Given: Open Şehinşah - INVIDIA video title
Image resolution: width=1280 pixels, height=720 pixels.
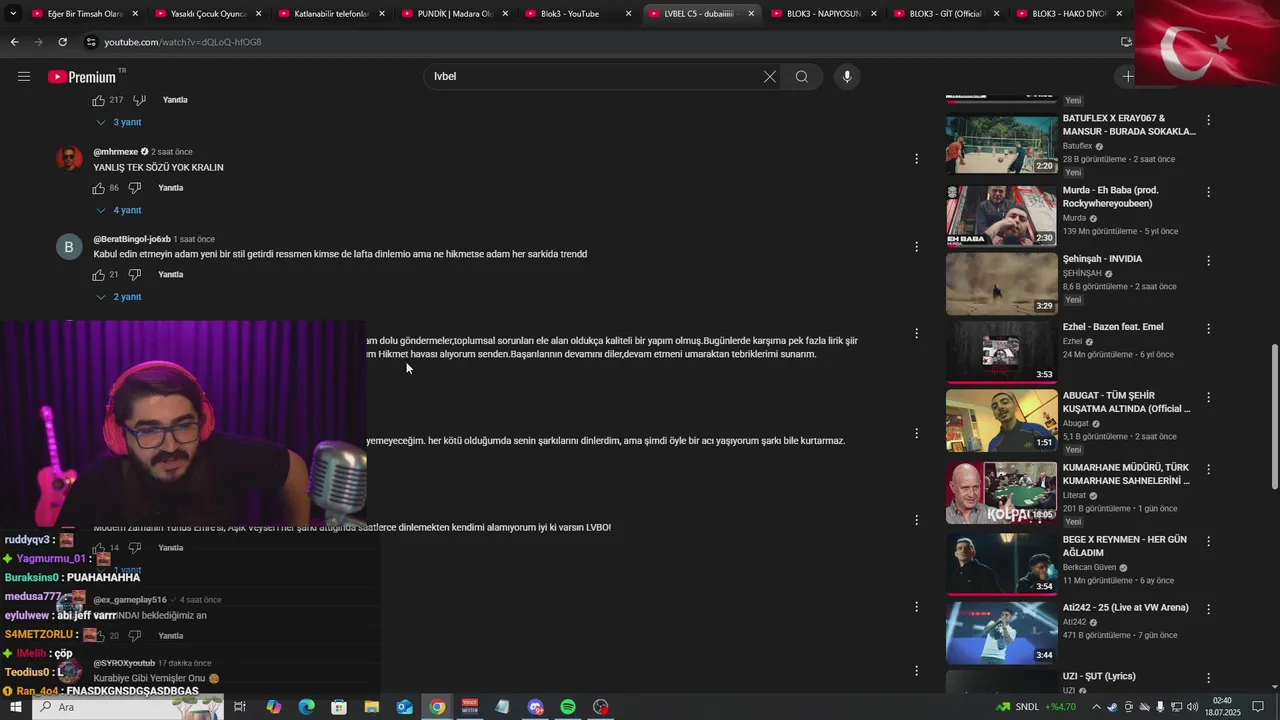Looking at the screenshot, I should (1102, 259).
